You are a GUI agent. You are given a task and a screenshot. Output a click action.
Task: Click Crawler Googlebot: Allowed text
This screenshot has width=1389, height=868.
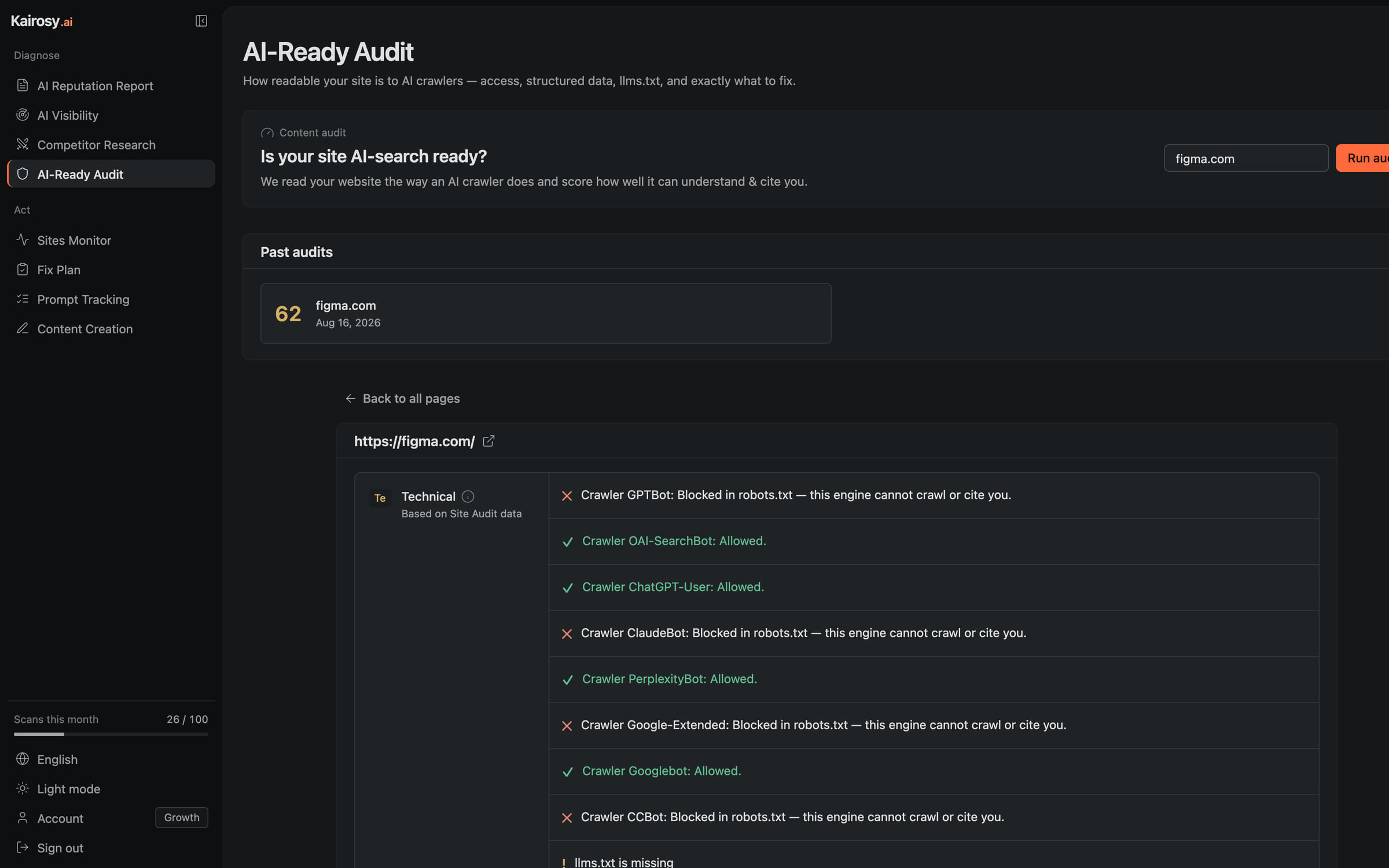(x=661, y=771)
